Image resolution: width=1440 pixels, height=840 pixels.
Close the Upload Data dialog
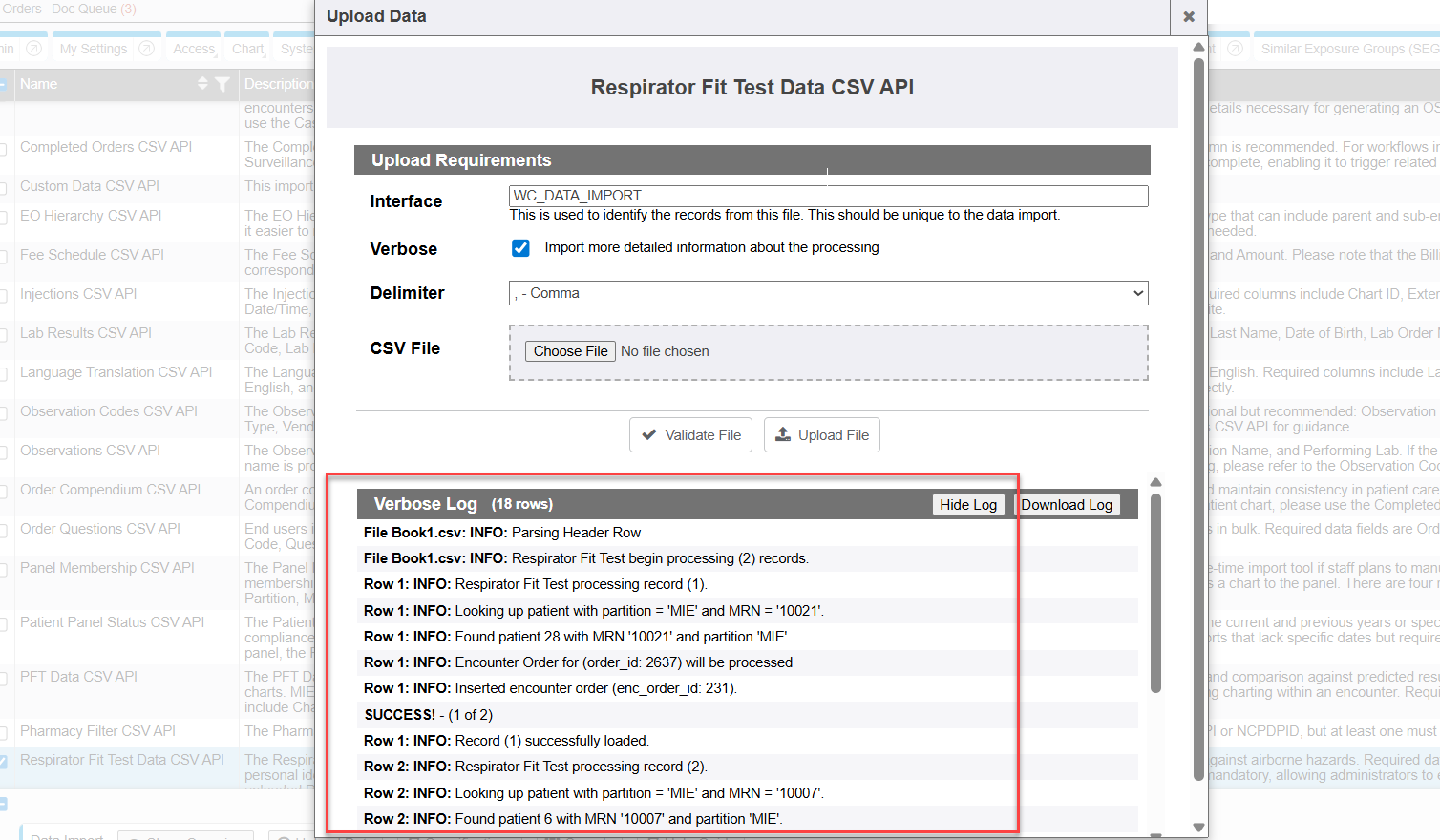(x=1189, y=16)
